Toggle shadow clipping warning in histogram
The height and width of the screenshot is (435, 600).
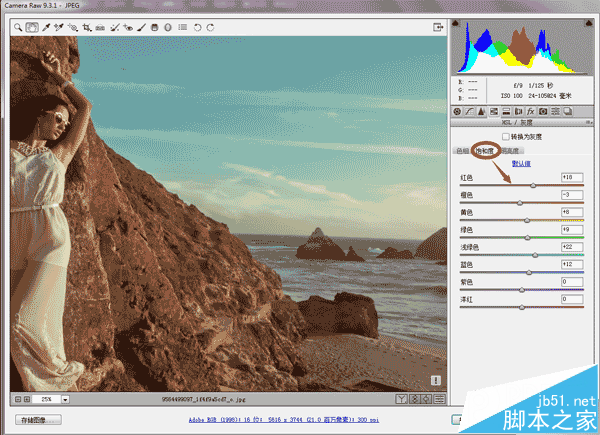(455, 23)
